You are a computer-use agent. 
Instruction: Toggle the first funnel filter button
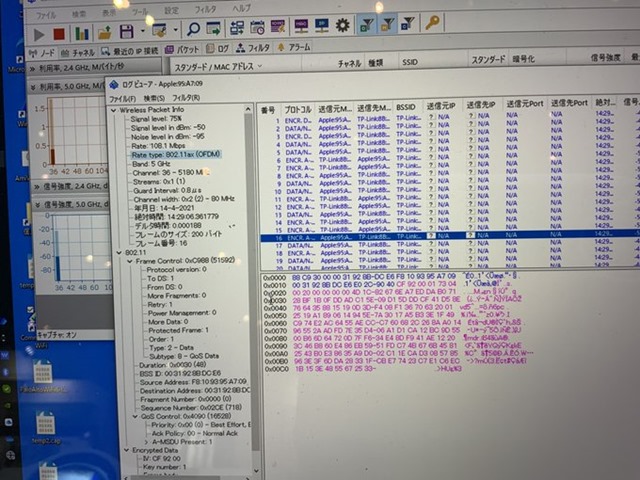[x=367, y=24]
